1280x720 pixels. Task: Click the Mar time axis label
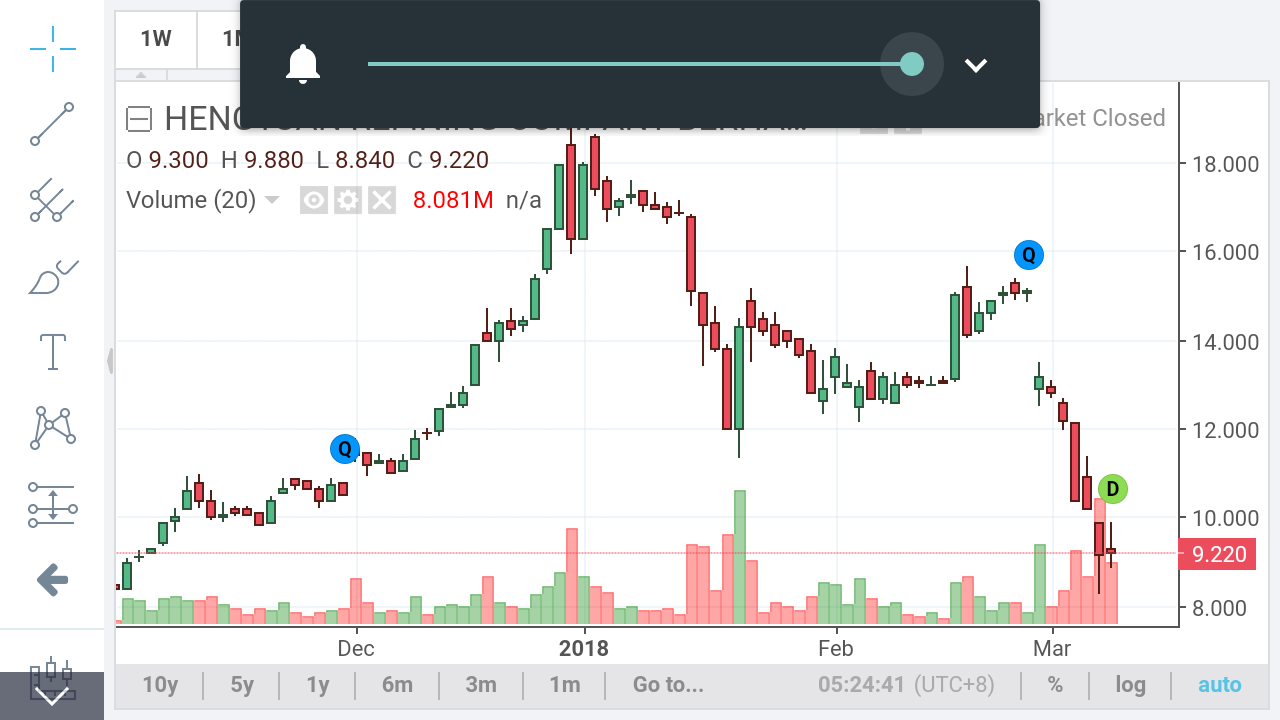click(1052, 648)
